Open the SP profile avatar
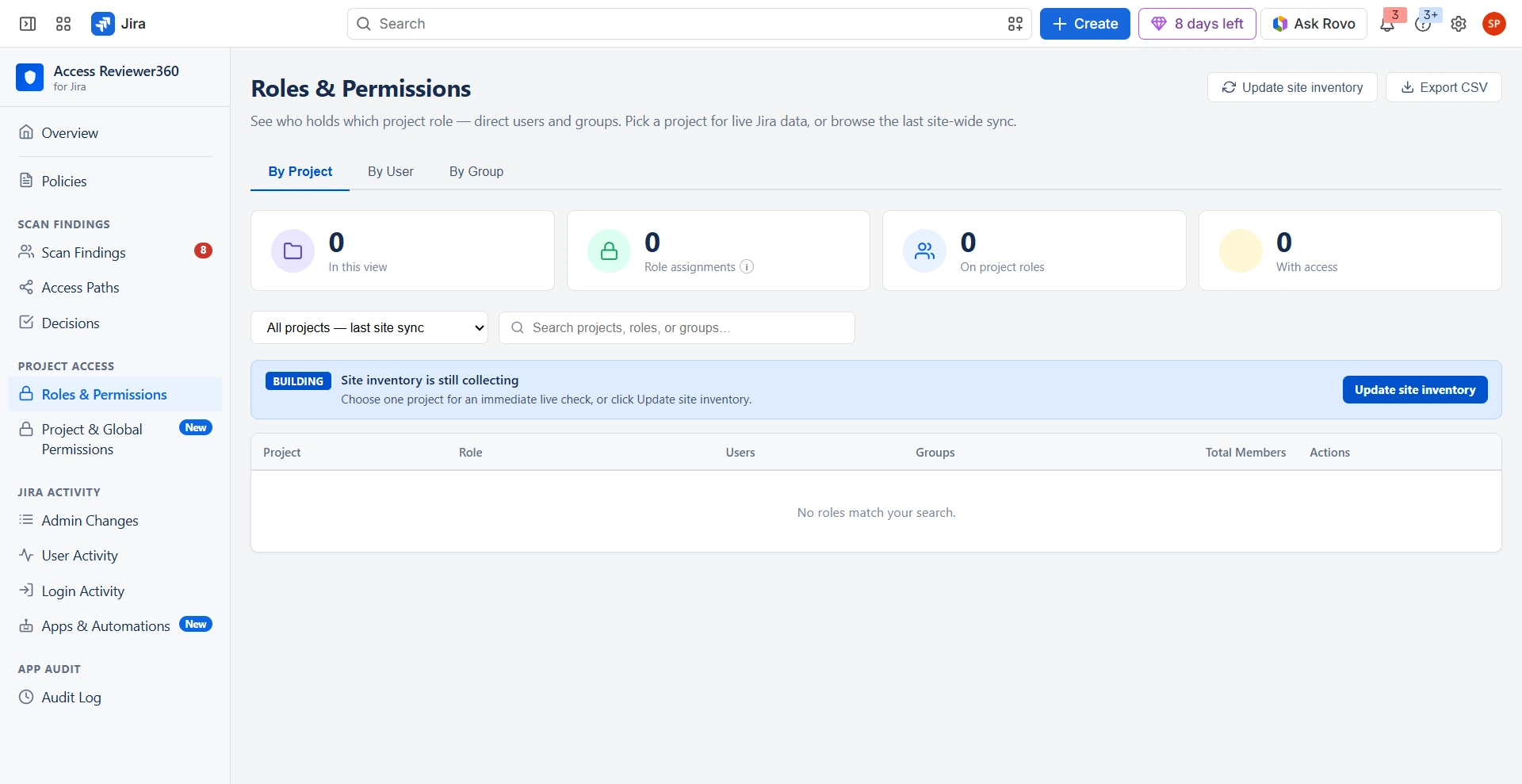1522x784 pixels. coord(1494,24)
